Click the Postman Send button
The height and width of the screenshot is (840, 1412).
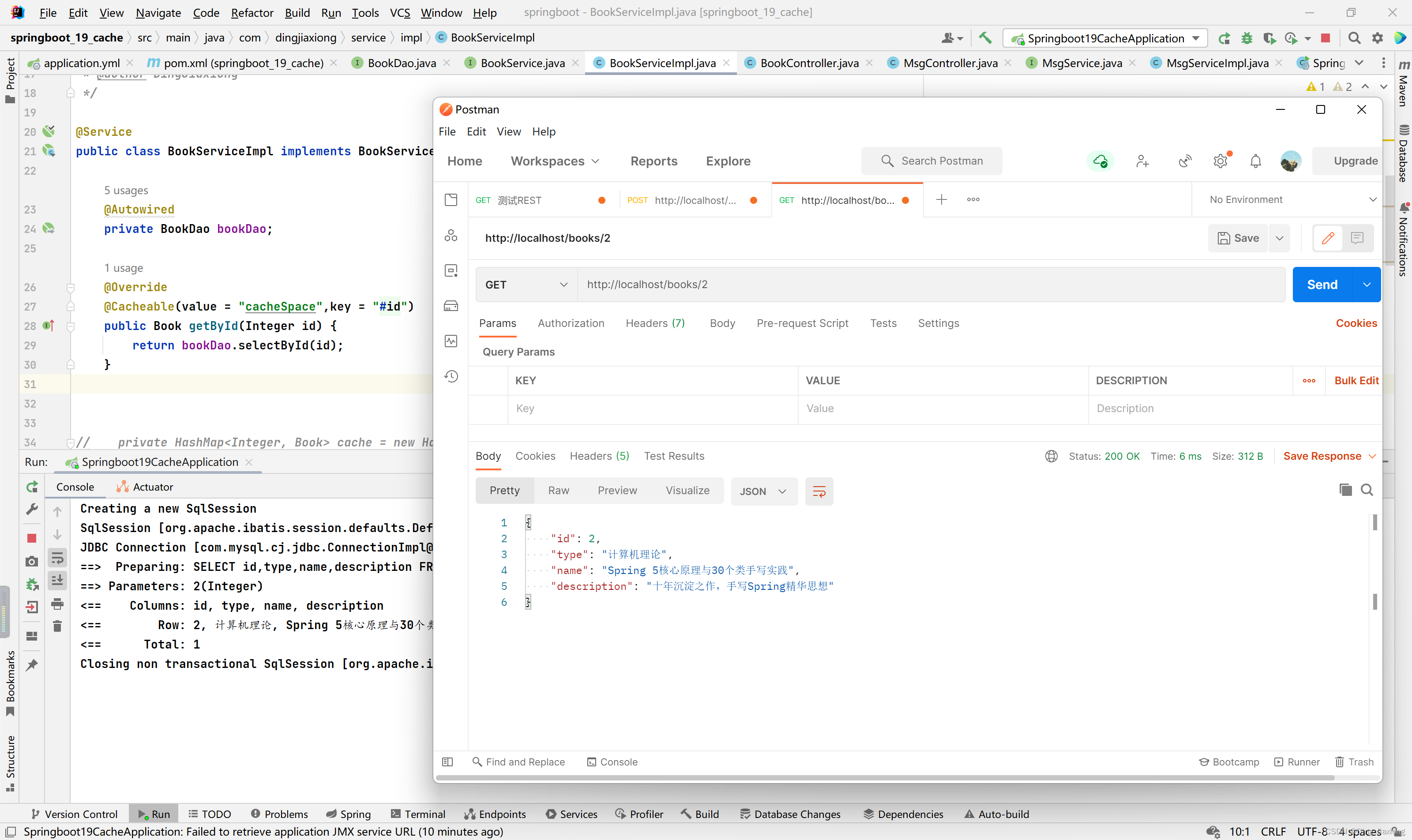(1322, 285)
